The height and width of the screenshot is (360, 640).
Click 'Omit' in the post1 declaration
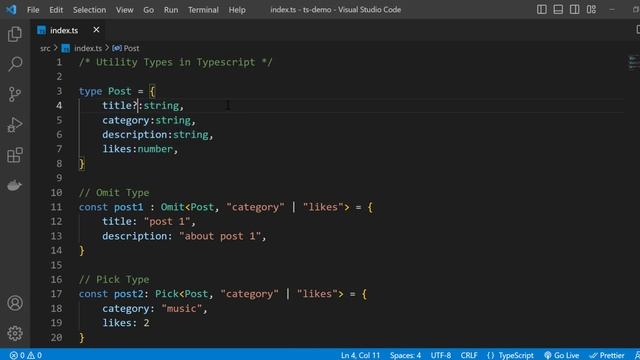pyautogui.click(x=173, y=207)
